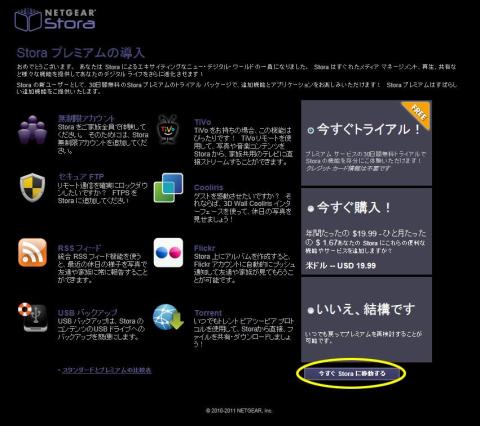Click the orange FREE corner ribbon
This screenshot has width=480, height=426.
[418, 114]
